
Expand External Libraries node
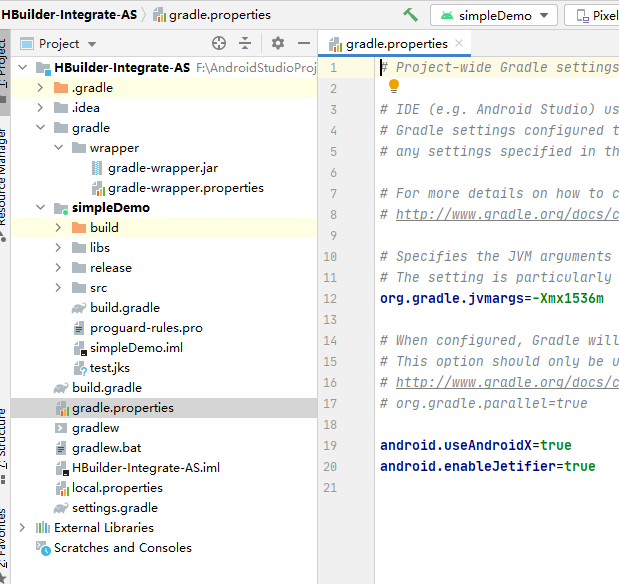tap(23, 528)
